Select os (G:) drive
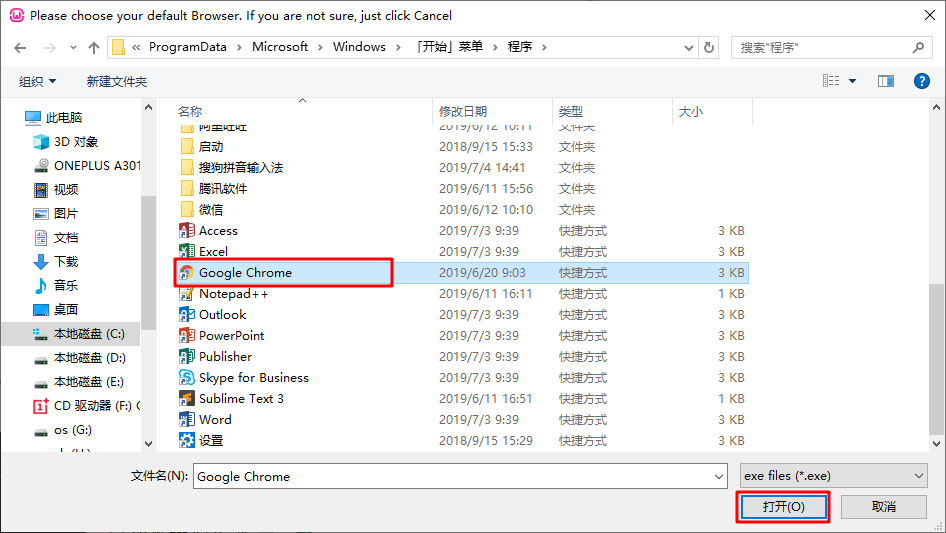The height and width of the screenshot is (533, 946). (63, 430)
